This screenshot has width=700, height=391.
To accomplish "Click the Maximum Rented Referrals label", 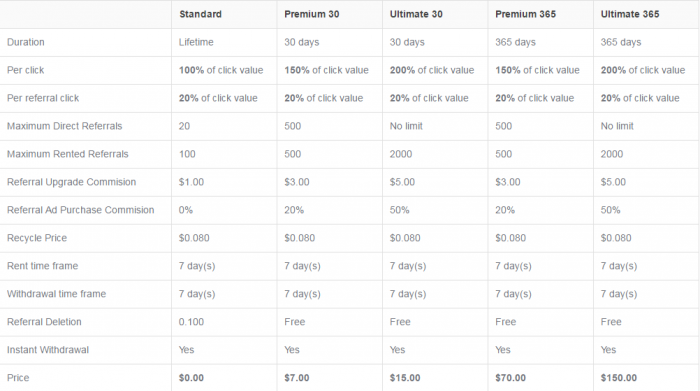I will tap(67, 154).
